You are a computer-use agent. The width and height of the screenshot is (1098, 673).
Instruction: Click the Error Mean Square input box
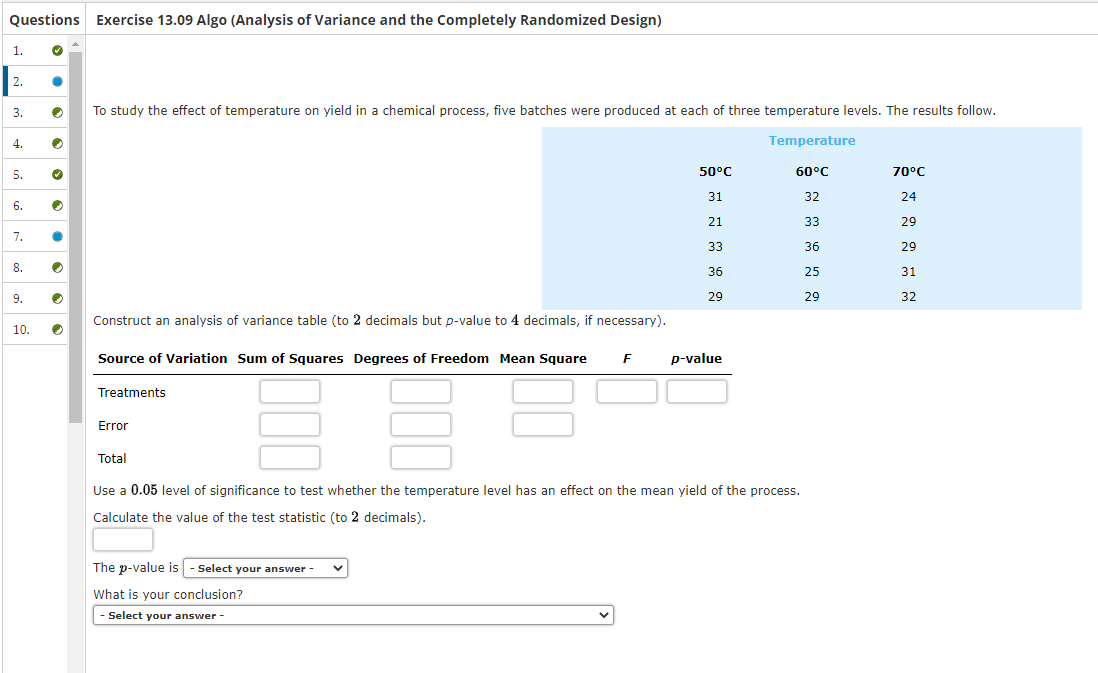542,424
